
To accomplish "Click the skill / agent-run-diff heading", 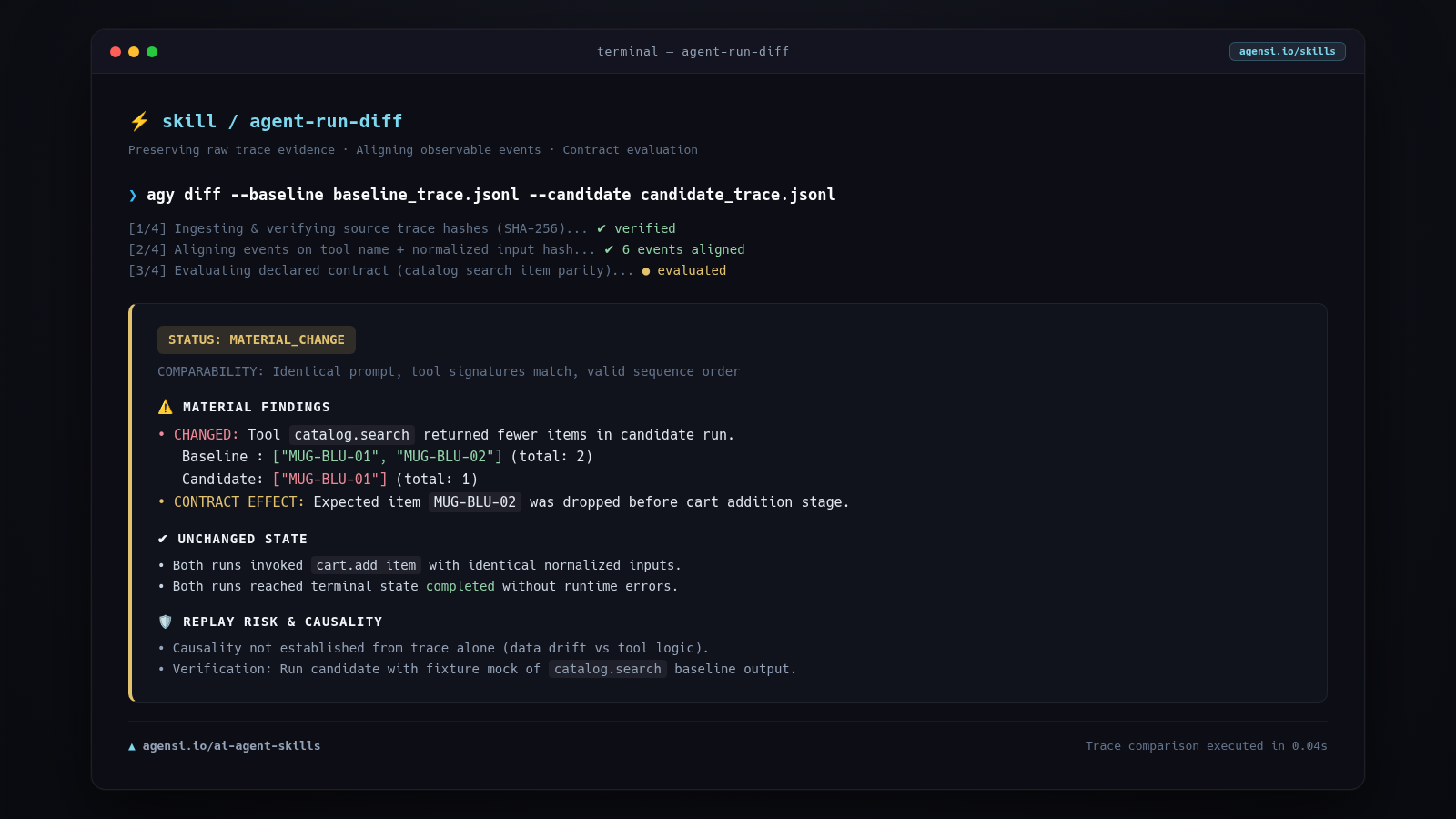I will pos(282,121).
